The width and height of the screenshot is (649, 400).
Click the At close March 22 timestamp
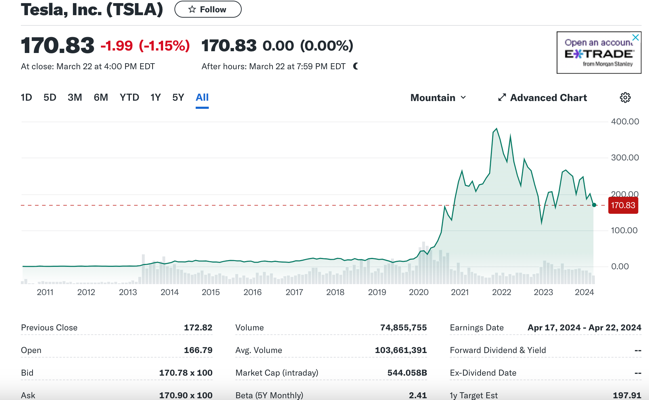[x=88, y=66]
